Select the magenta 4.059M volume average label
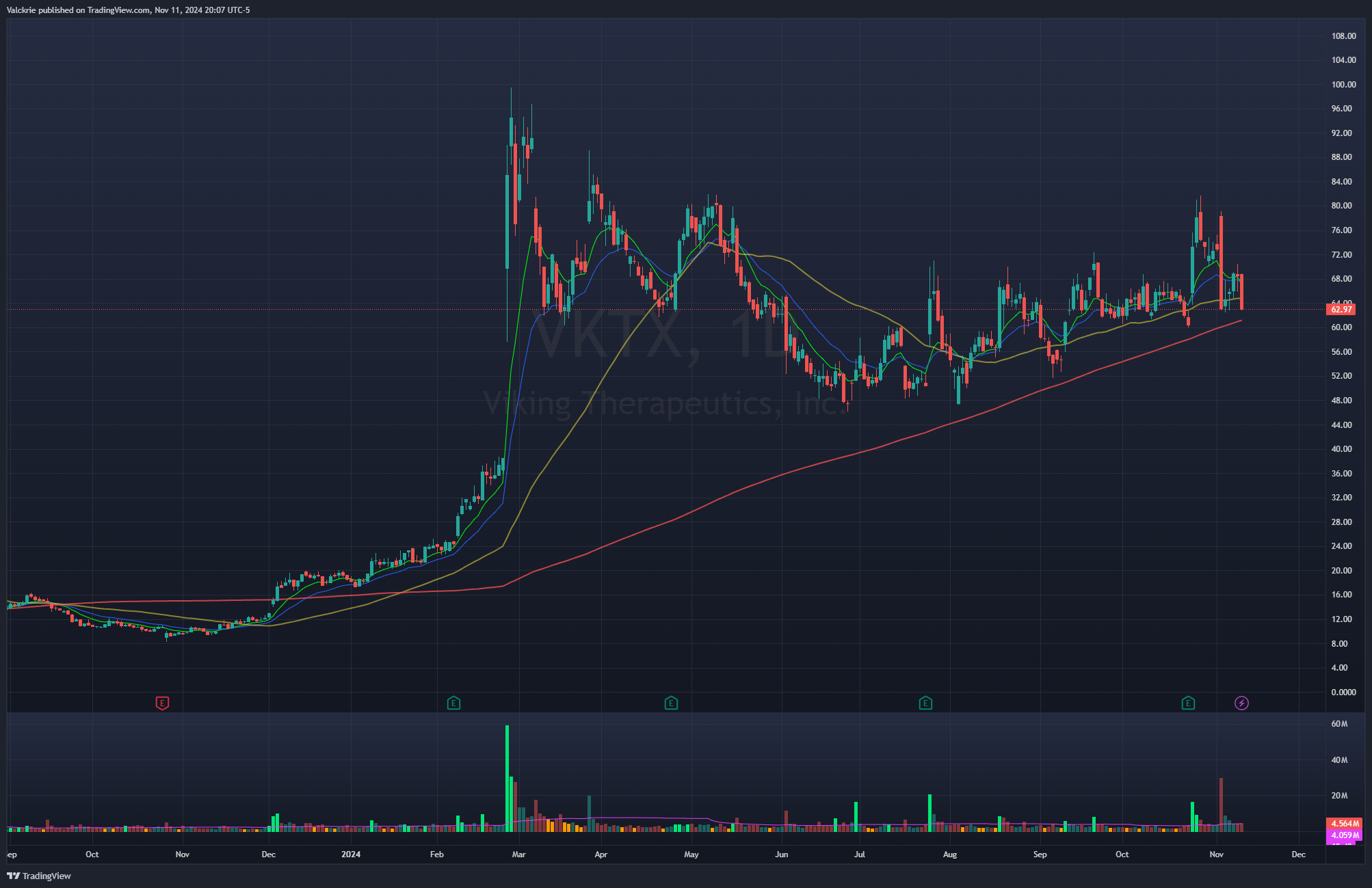This screenshot has height=888, width=1372. tap(1345, 835)
